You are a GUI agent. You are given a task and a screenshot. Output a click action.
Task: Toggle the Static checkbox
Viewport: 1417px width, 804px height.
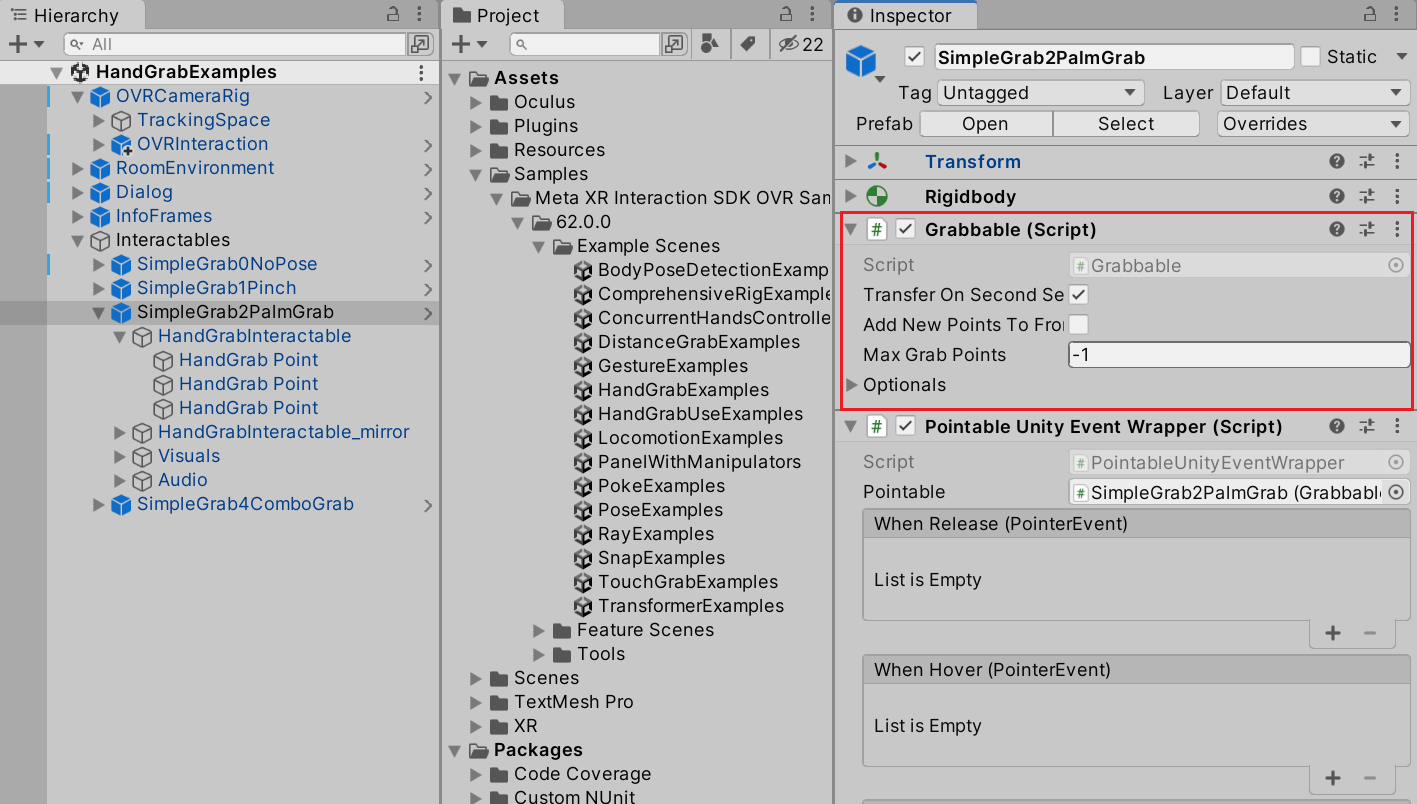tap(1310, 57)
